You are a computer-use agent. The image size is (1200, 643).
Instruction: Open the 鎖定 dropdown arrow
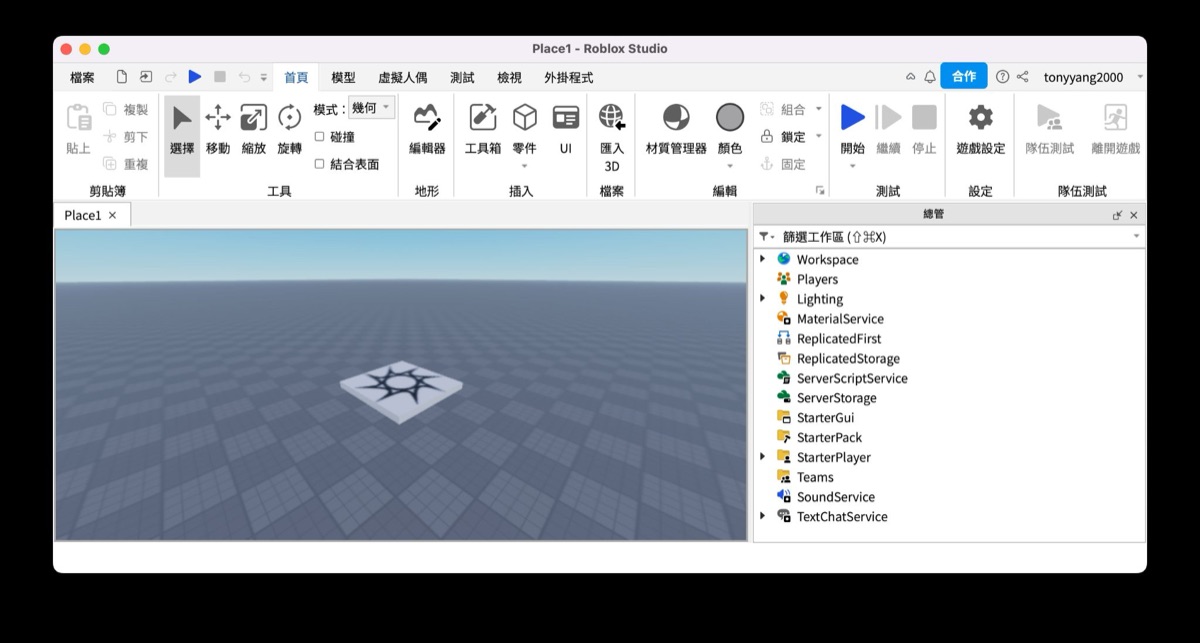tap(818, 136)
